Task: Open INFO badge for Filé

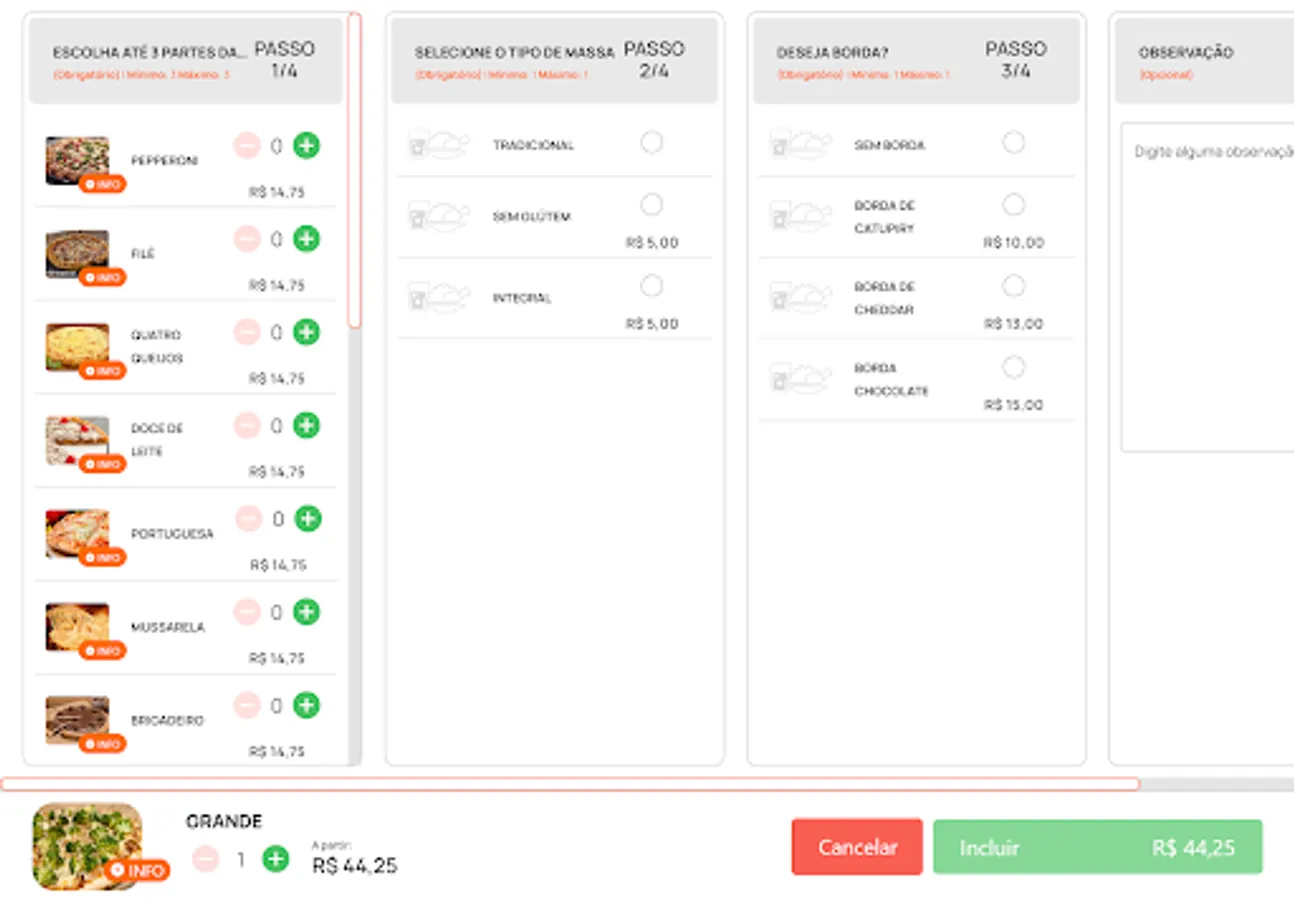Action: click(x=102, y=278)
